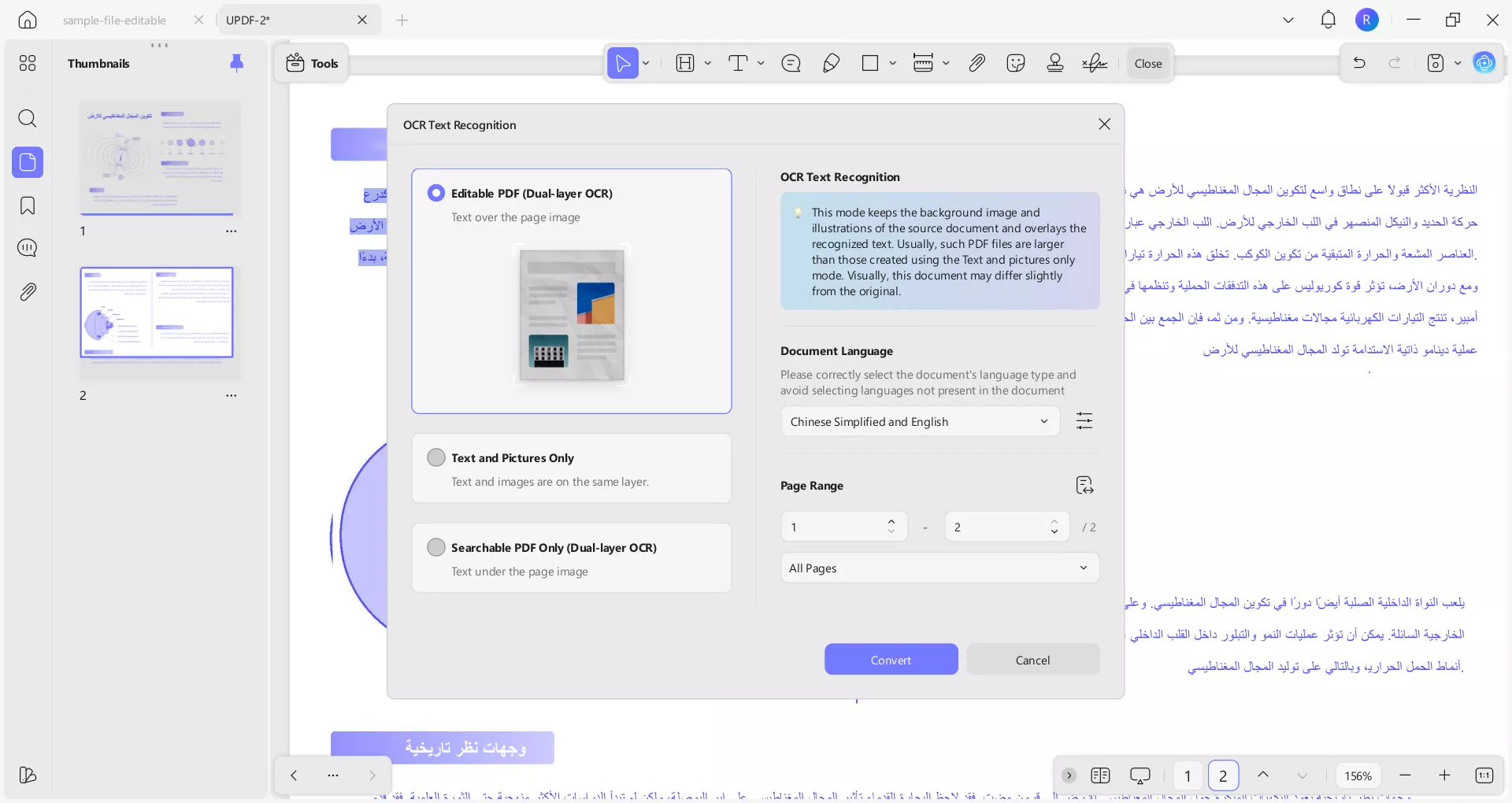Expand the All Pages dropdown
Screen dimensions: 1512x803
tap(939, 568)
